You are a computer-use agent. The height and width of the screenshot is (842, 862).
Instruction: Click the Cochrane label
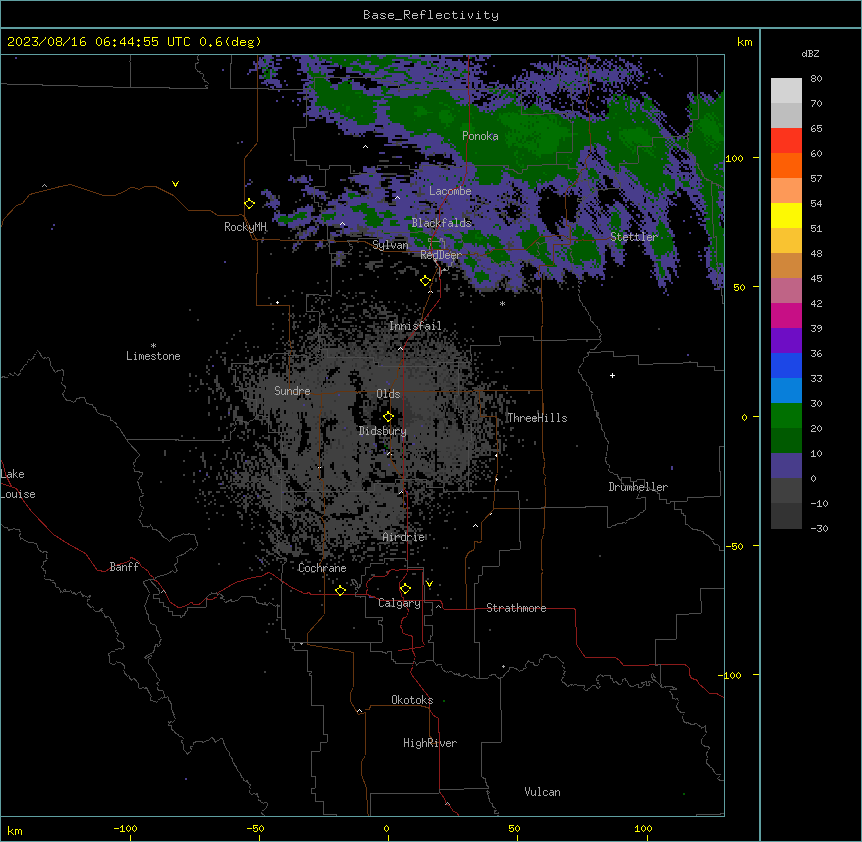tap(322, 568)
